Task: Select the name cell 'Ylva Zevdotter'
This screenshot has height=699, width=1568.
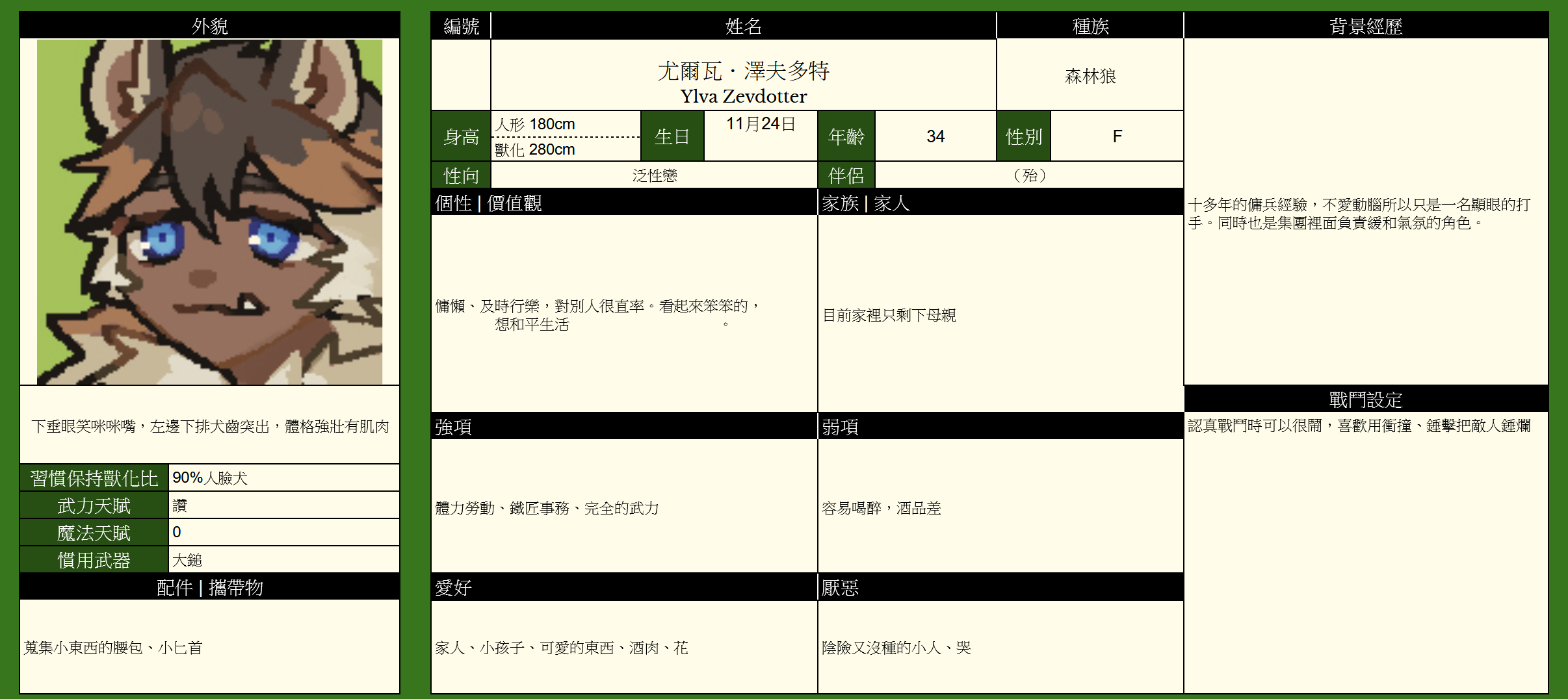Action: point(743,82)
